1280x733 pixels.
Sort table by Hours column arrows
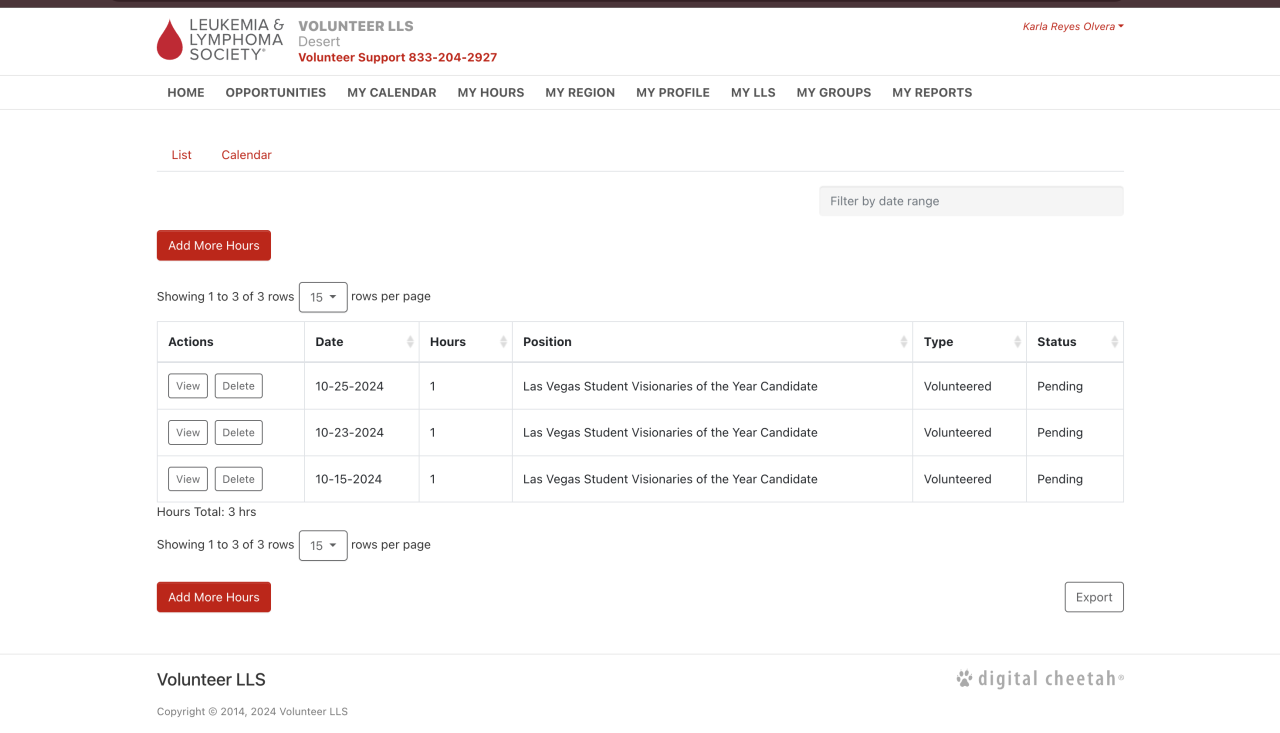point(503,342)
